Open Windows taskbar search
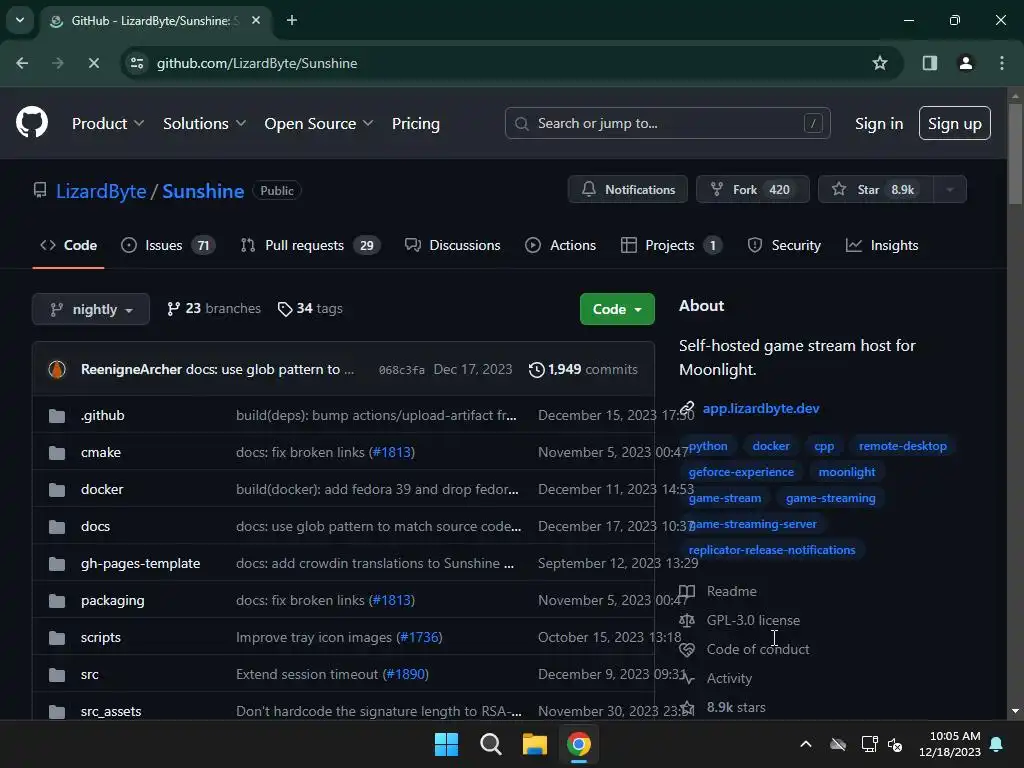 point(490,744)
